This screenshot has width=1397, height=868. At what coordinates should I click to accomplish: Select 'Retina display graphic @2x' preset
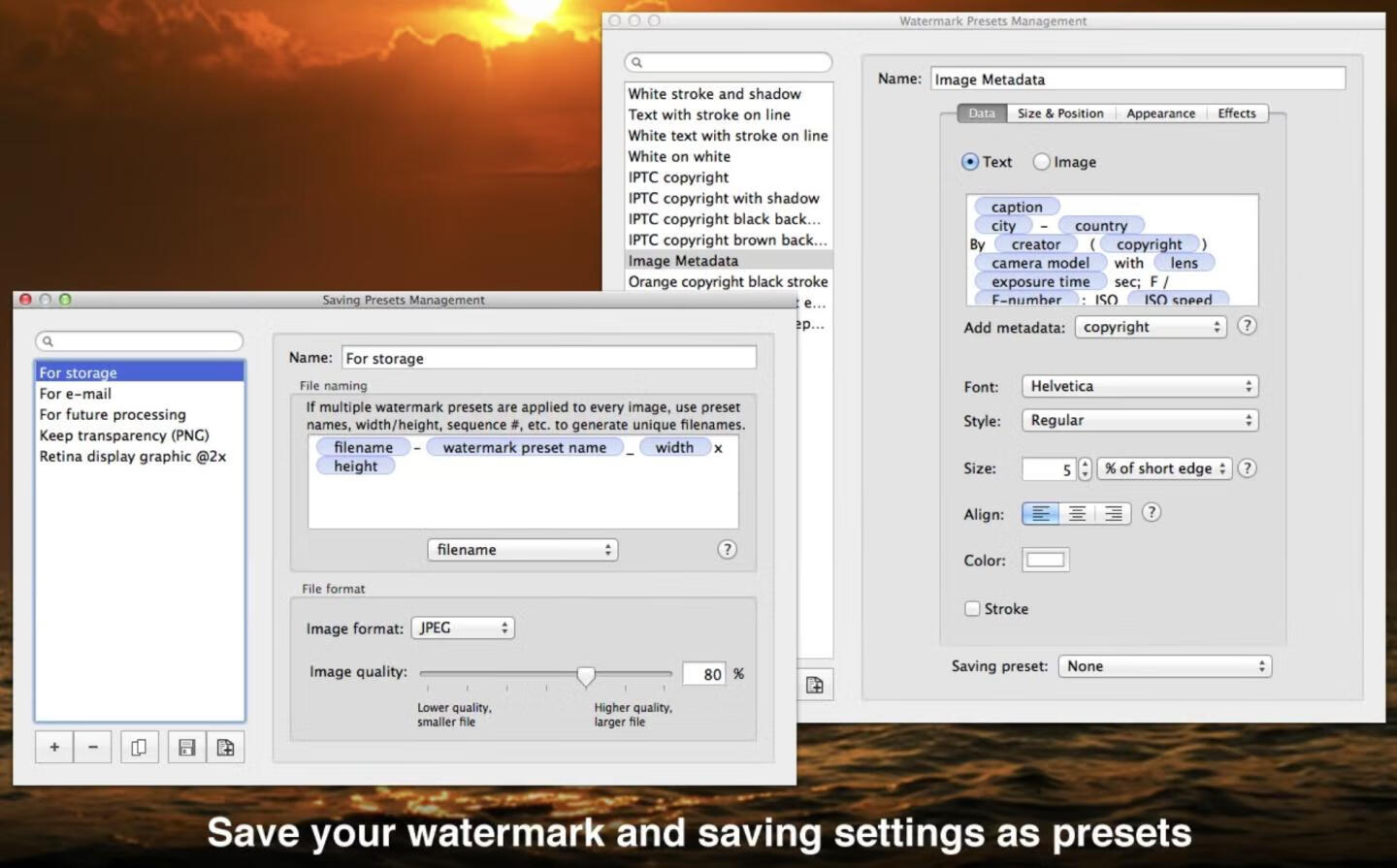[x=140, y=456]
